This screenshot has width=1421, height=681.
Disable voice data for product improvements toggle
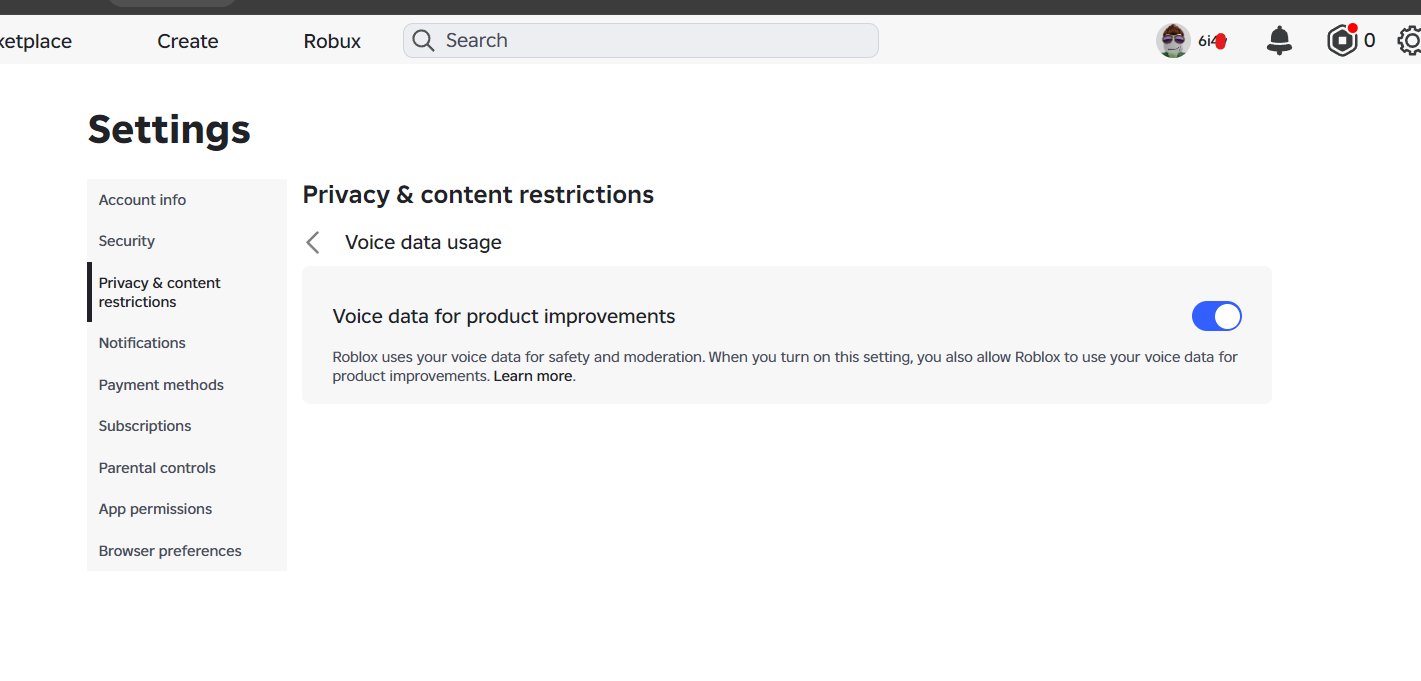(x=1217, y=317)
